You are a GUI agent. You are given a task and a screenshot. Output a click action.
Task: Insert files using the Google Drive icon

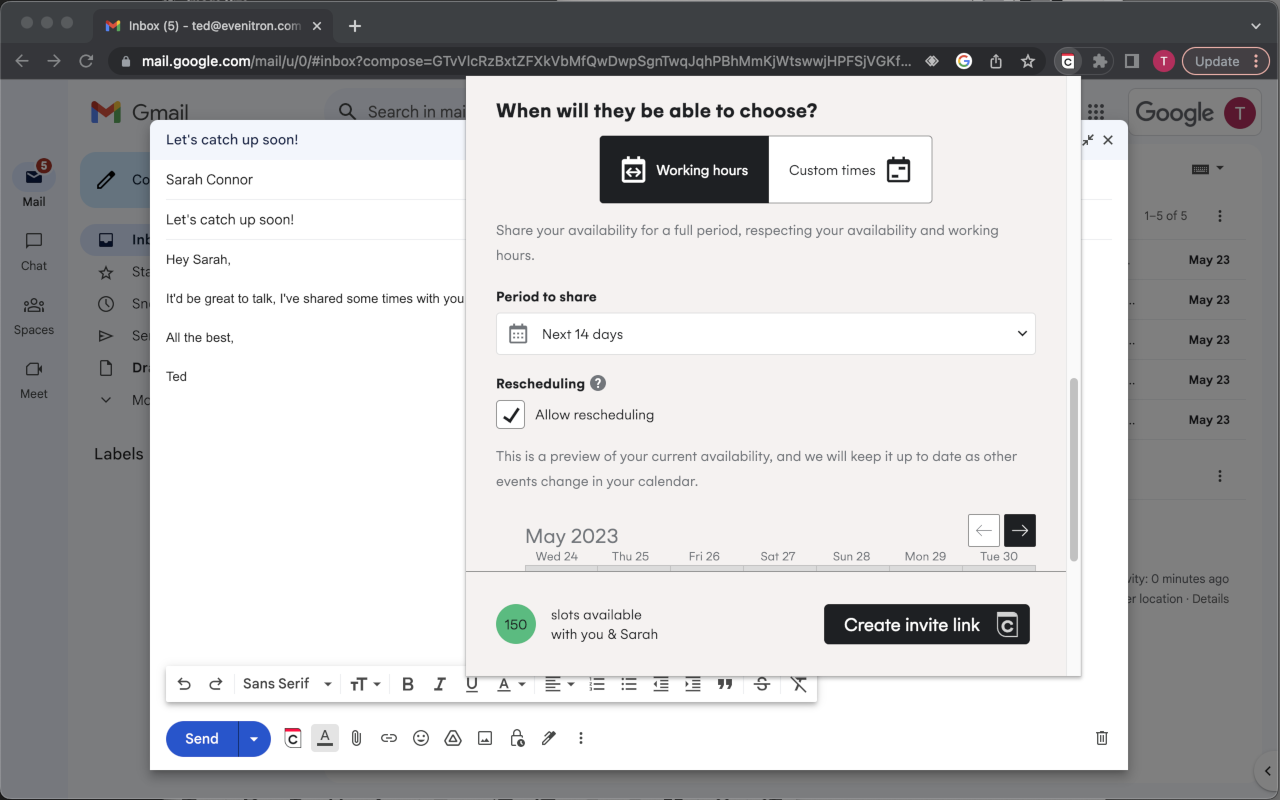click(453, 738)
